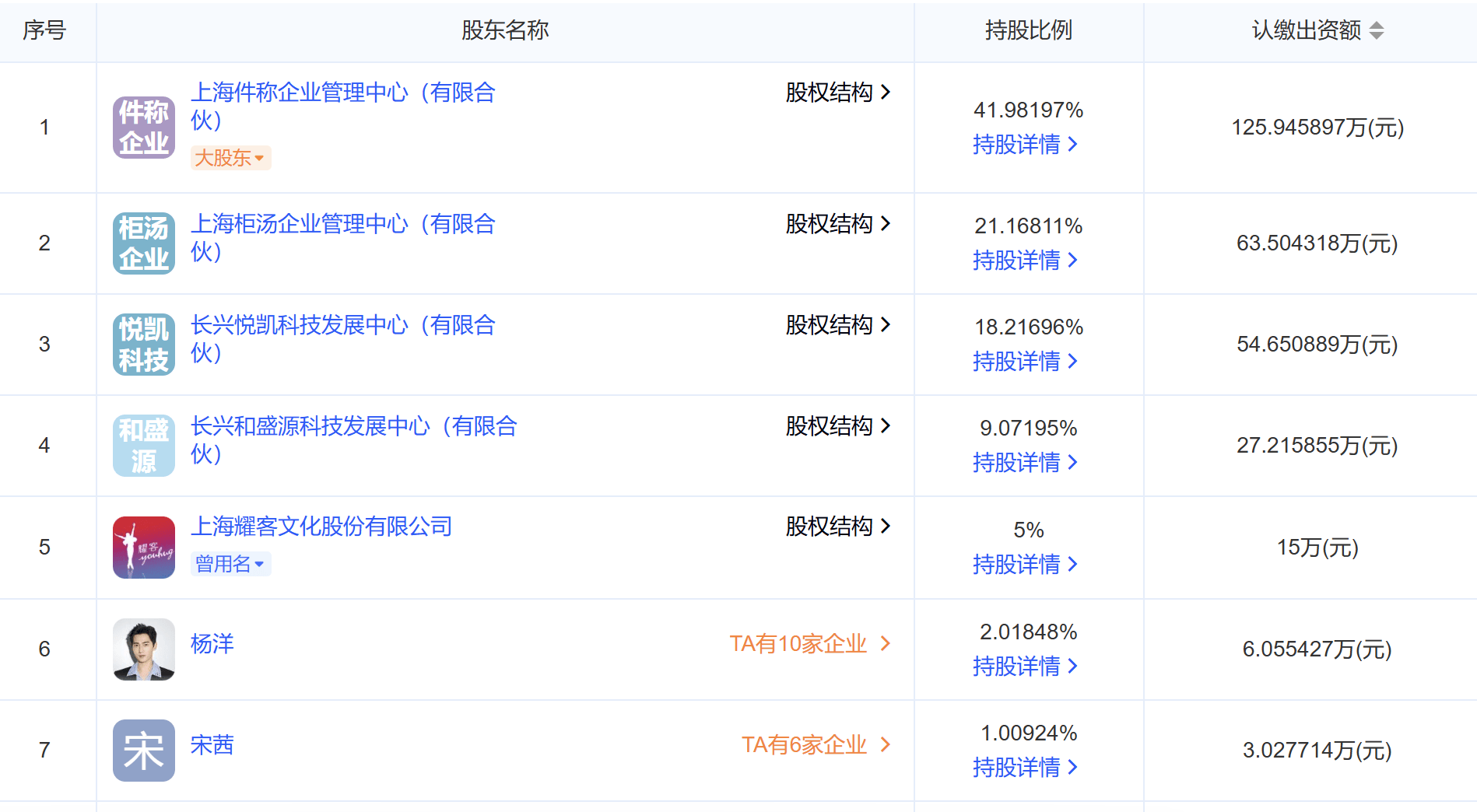Expand the 曾用名 dropdown tag
1477x812 pixels.
tap(230, 564)
